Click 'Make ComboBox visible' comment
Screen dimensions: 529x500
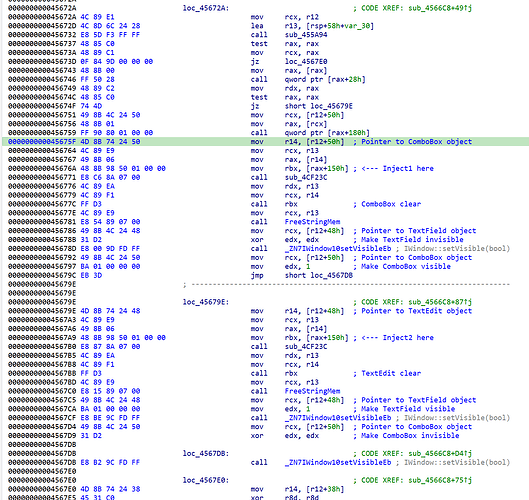(x=406, y=266)
